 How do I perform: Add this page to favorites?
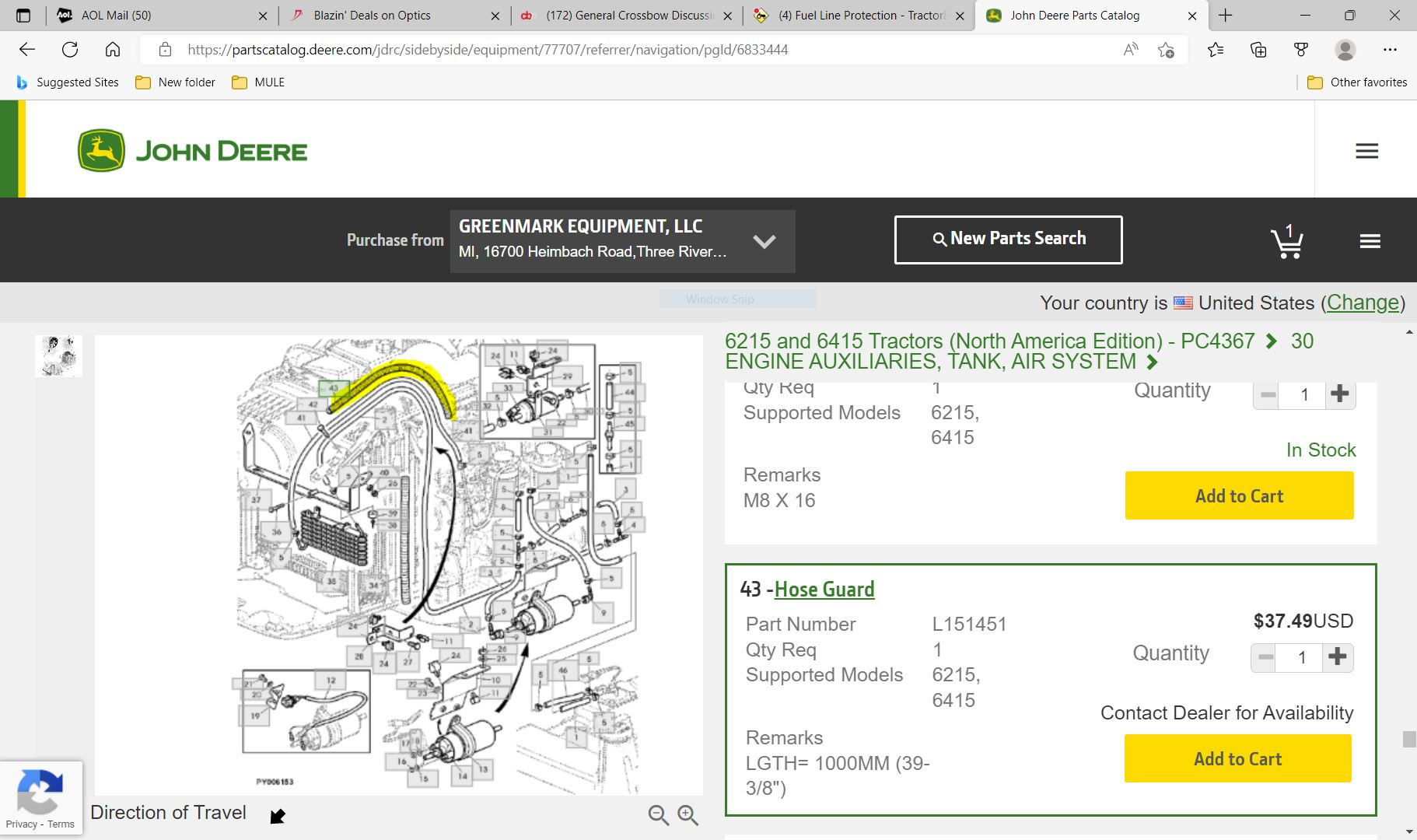[x=1166, y=50]
